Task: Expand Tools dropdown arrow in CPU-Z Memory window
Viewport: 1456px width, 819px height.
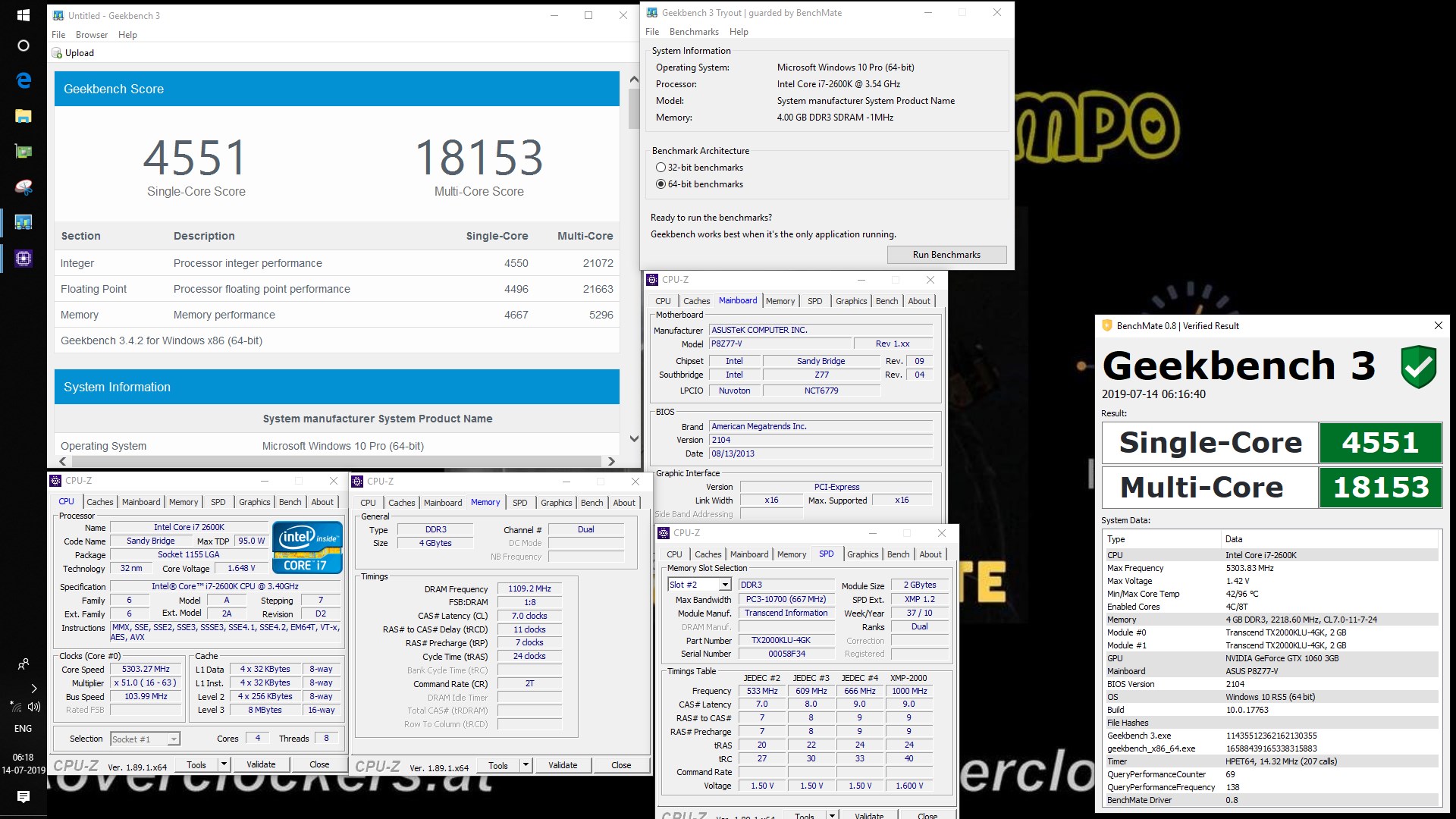Action: pyautogui.click(x=526, y=765)
